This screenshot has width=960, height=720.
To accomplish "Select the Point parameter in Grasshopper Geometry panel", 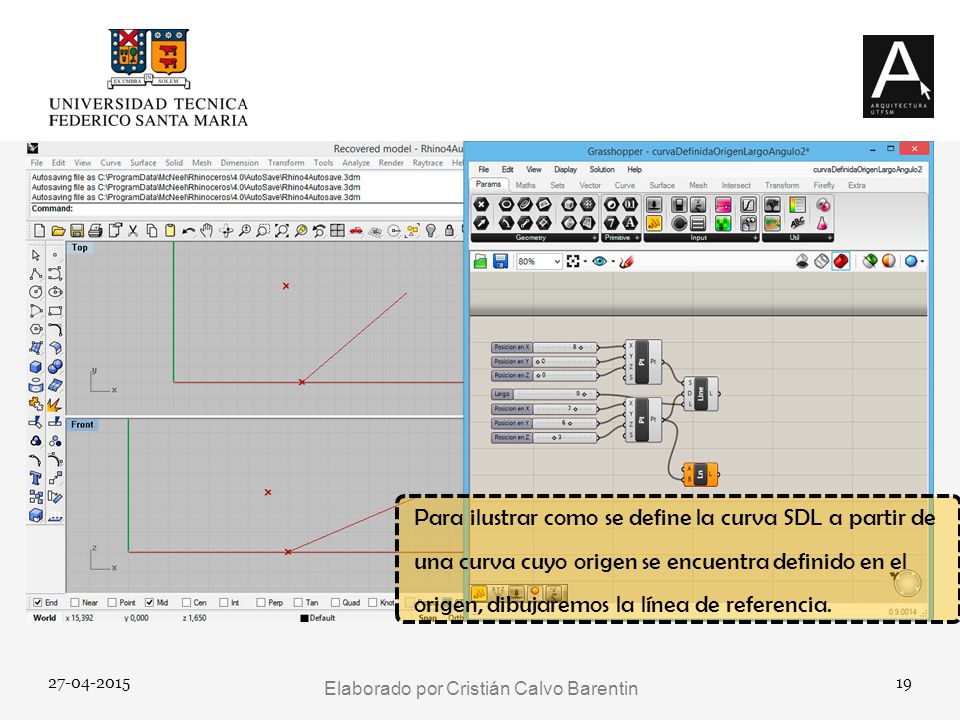I will coord(482,204).
